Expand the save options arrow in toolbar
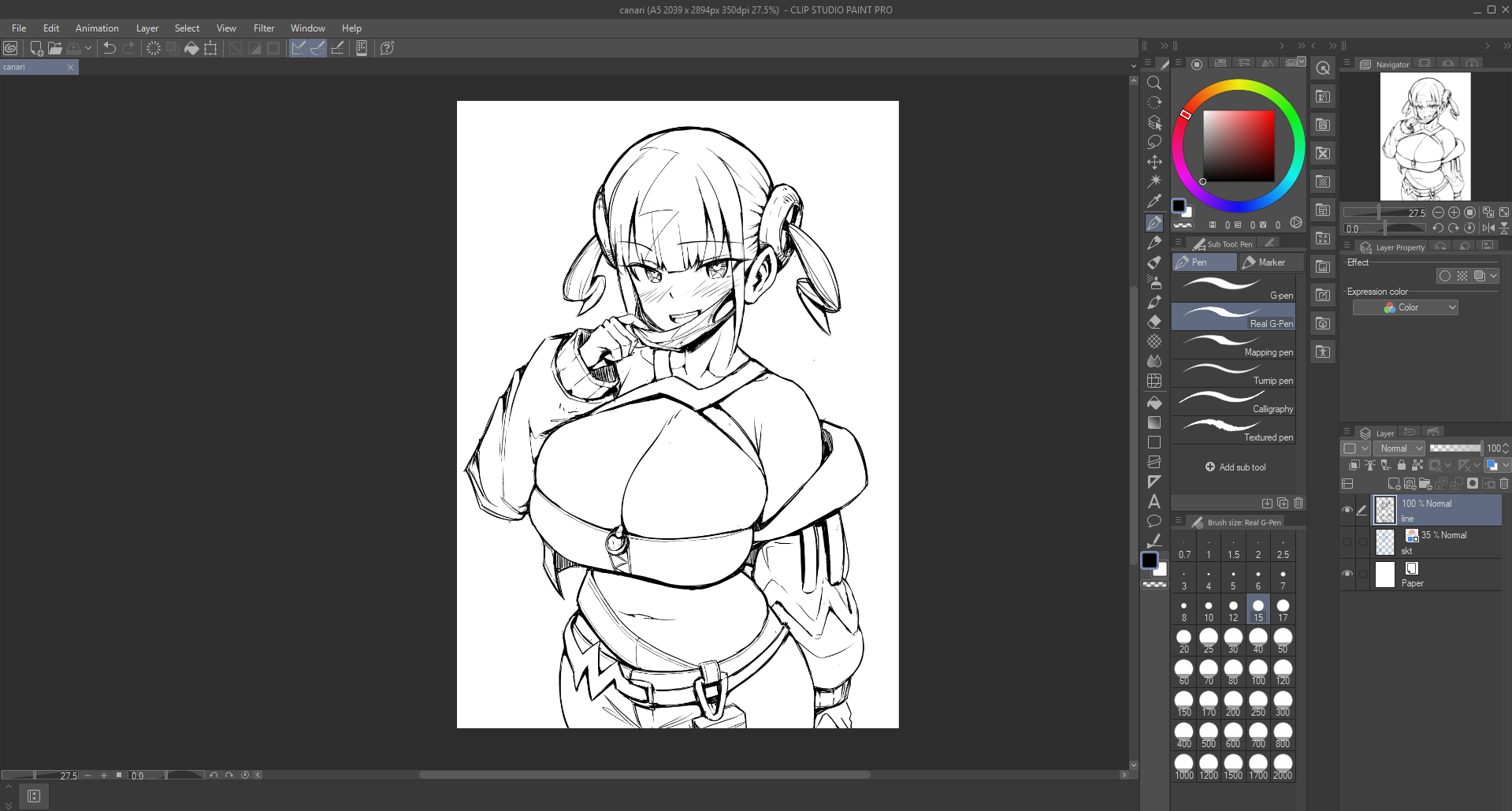Image resolution: width=1512 pixels, height=811 pixels. (x=88, y=48)
